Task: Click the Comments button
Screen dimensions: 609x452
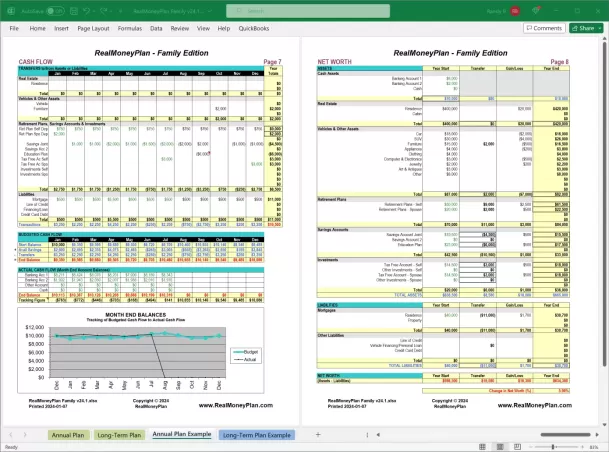Action: click(x=544, y=28)
